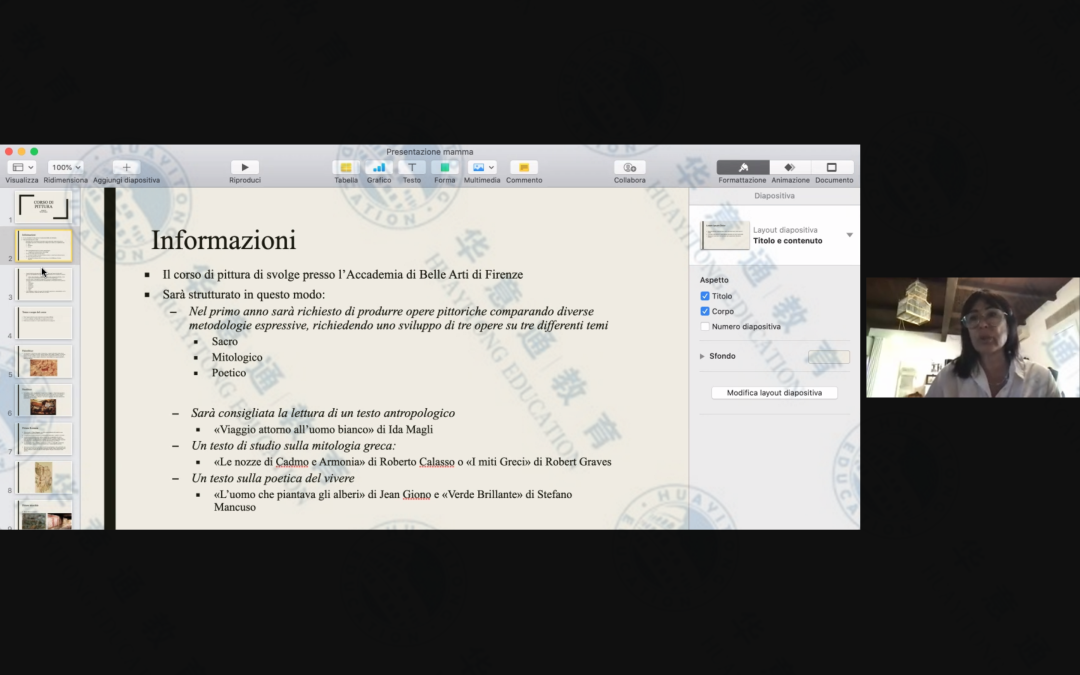Open the Layout diapositiva chooser arrow

pos(849,235)
